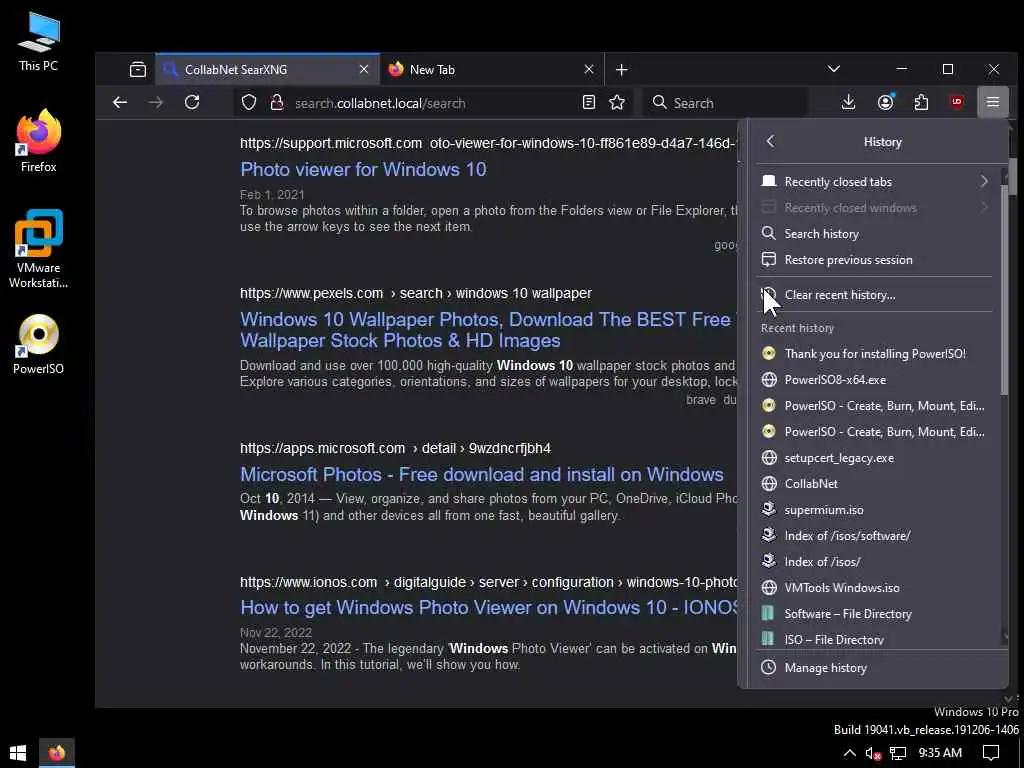Open the uBlock Origin extension icon
Viewport: 1024px width, 768px height.
click(957, 102)
